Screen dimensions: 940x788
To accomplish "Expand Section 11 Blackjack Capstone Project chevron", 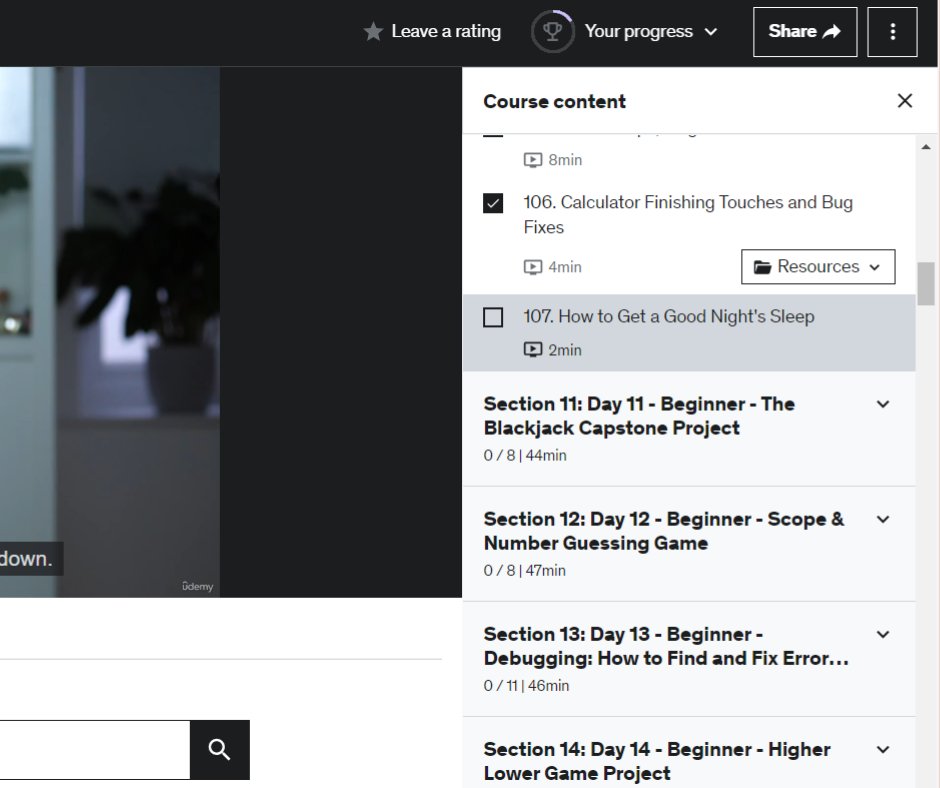I will pyautogui.click(x=882, y=404).
